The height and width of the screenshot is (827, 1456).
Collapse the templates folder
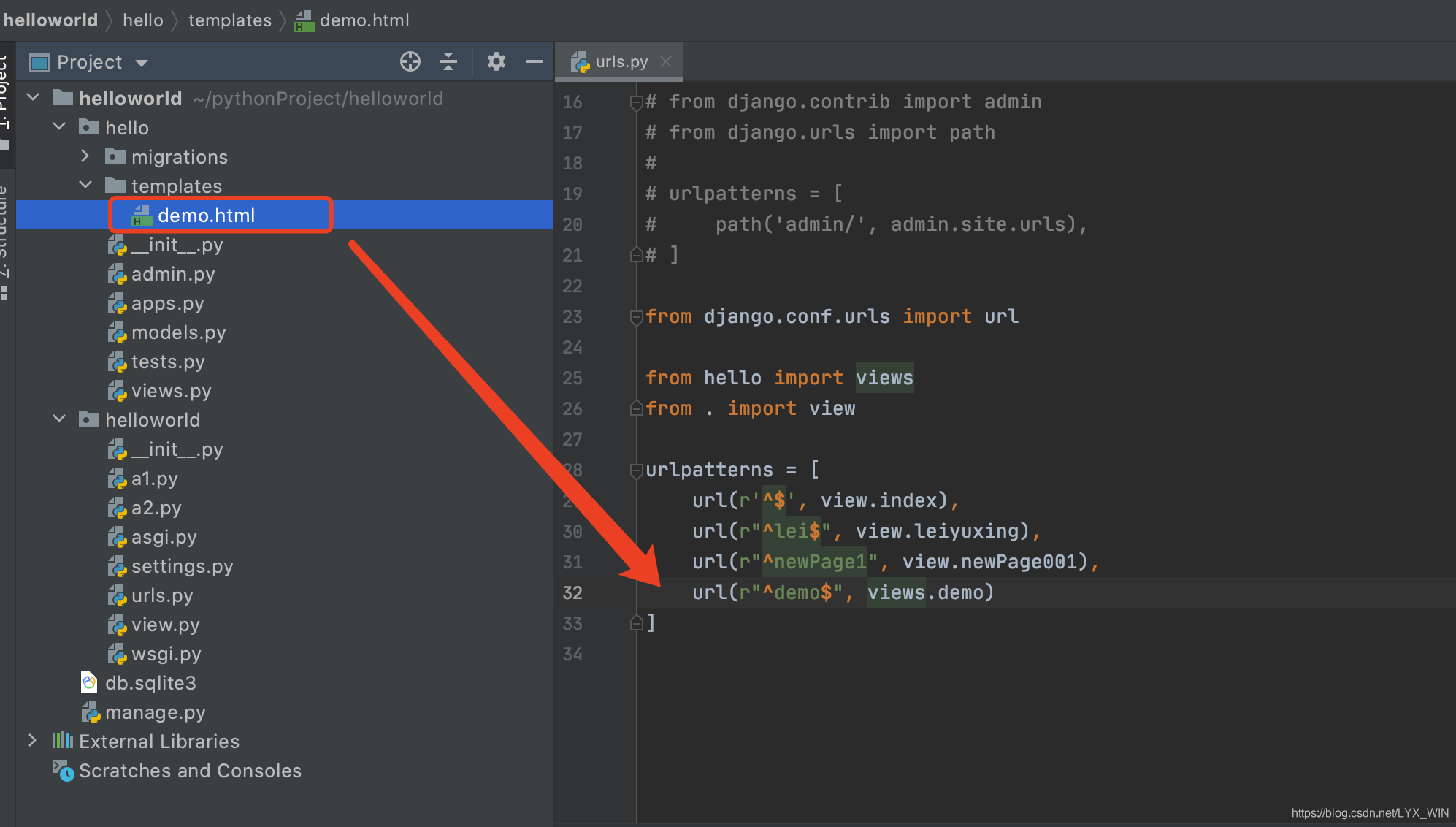point(85,186)
